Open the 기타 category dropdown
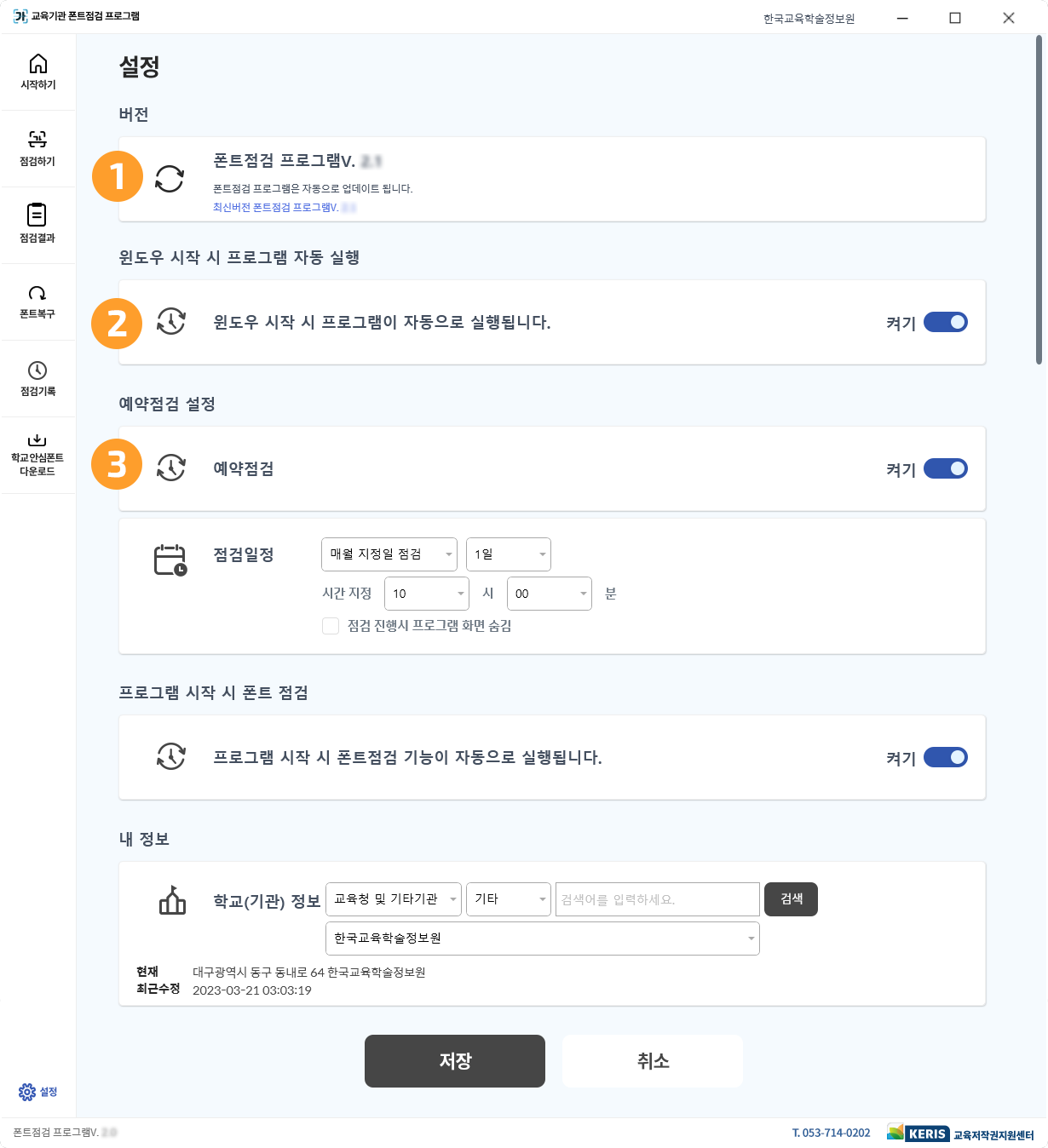Screen dimensions: 1048x1148 [x=508, y=898]
